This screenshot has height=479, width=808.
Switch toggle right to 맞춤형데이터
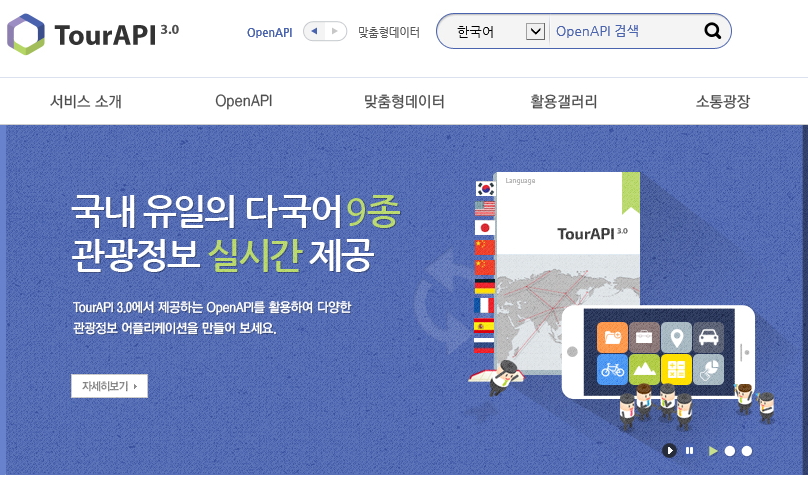tap(335, 31)
